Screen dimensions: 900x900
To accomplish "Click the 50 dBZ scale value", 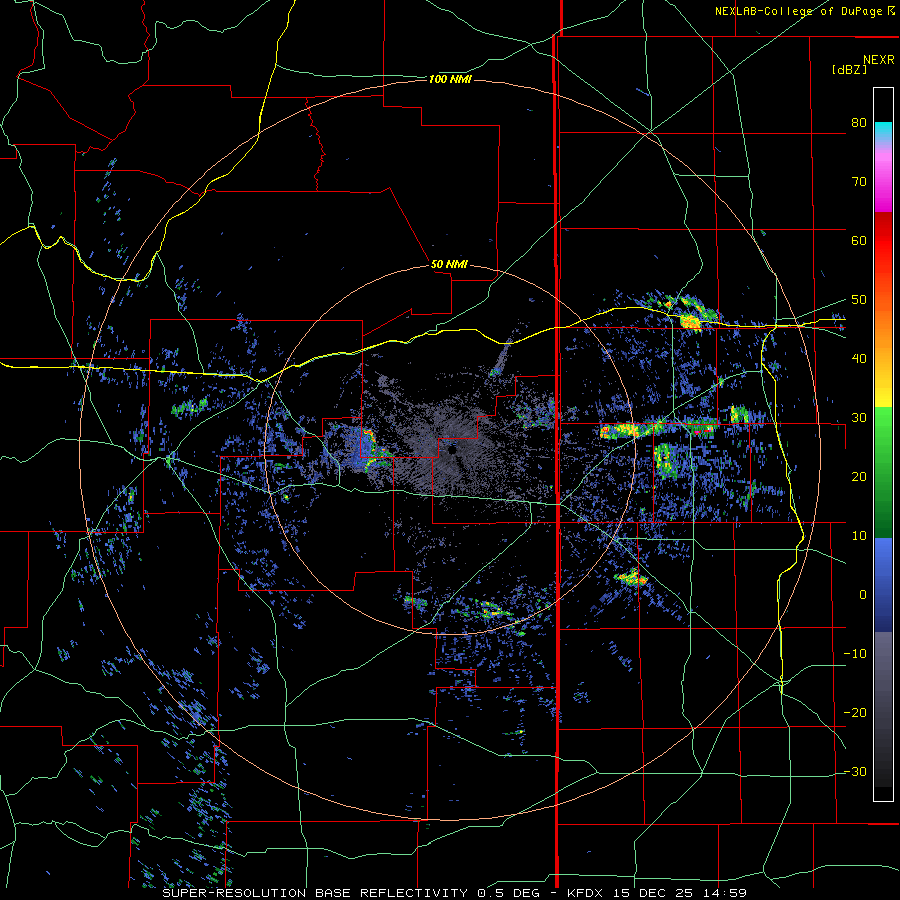I will 859,300.
